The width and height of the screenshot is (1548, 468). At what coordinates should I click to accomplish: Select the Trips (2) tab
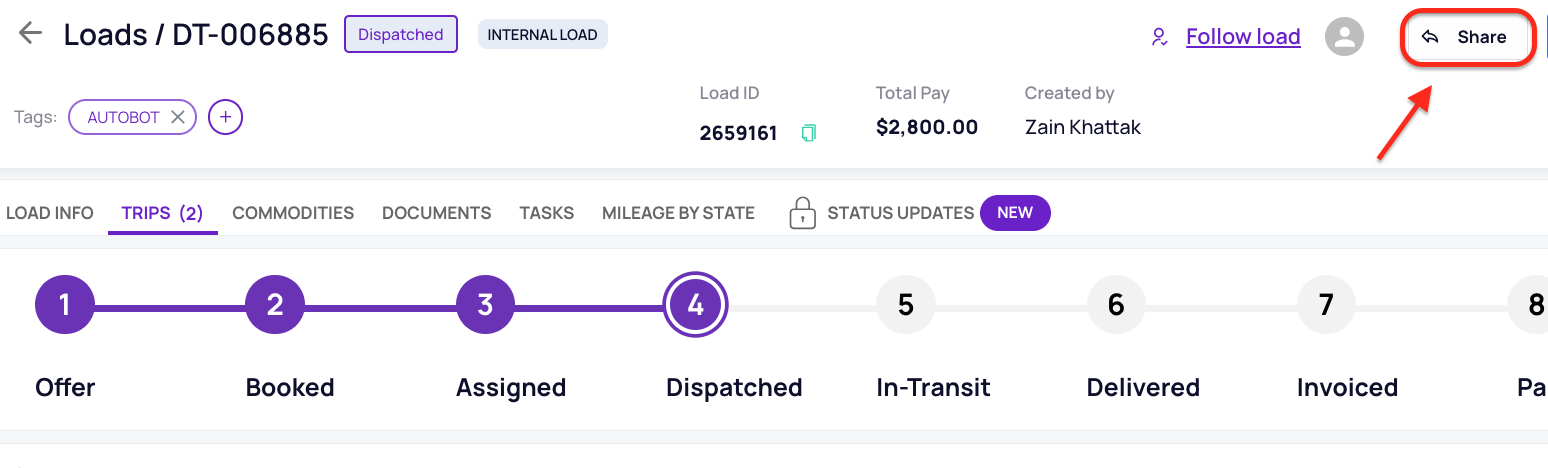[162, 213]
